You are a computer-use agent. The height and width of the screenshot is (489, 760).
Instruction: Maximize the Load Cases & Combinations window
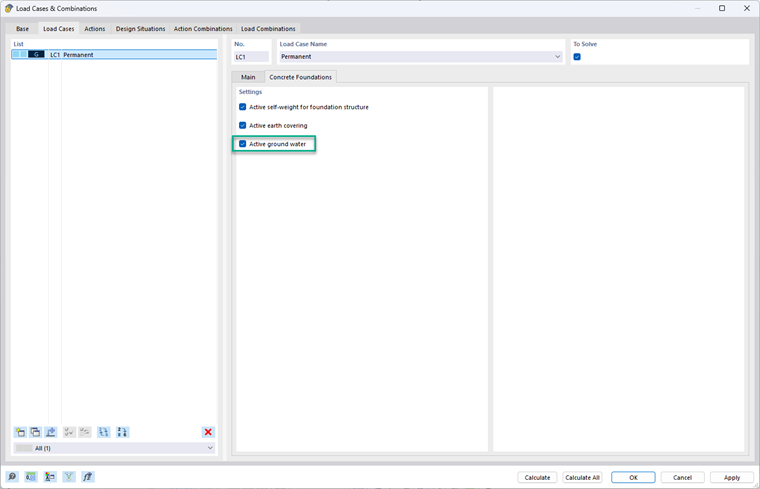coord(722,8)
